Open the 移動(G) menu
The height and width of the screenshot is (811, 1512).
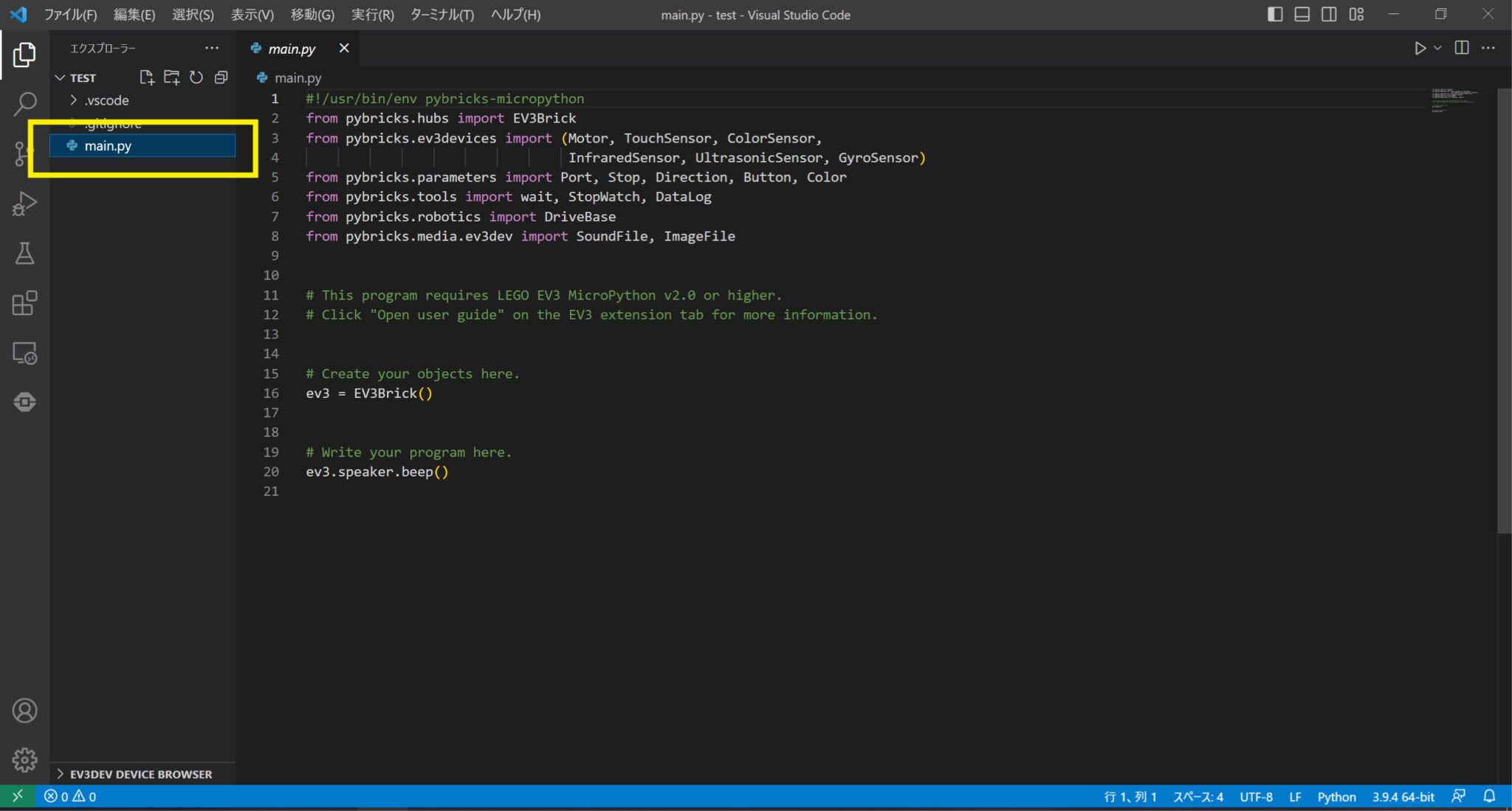(x=312, y=15)
